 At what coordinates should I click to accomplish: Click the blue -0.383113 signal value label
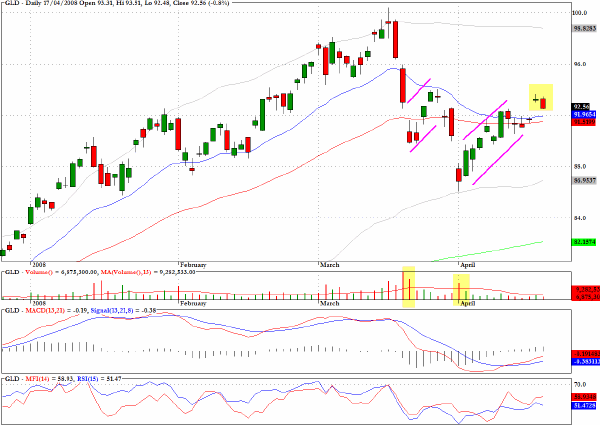pyautogui.click(x=585, y=361)
